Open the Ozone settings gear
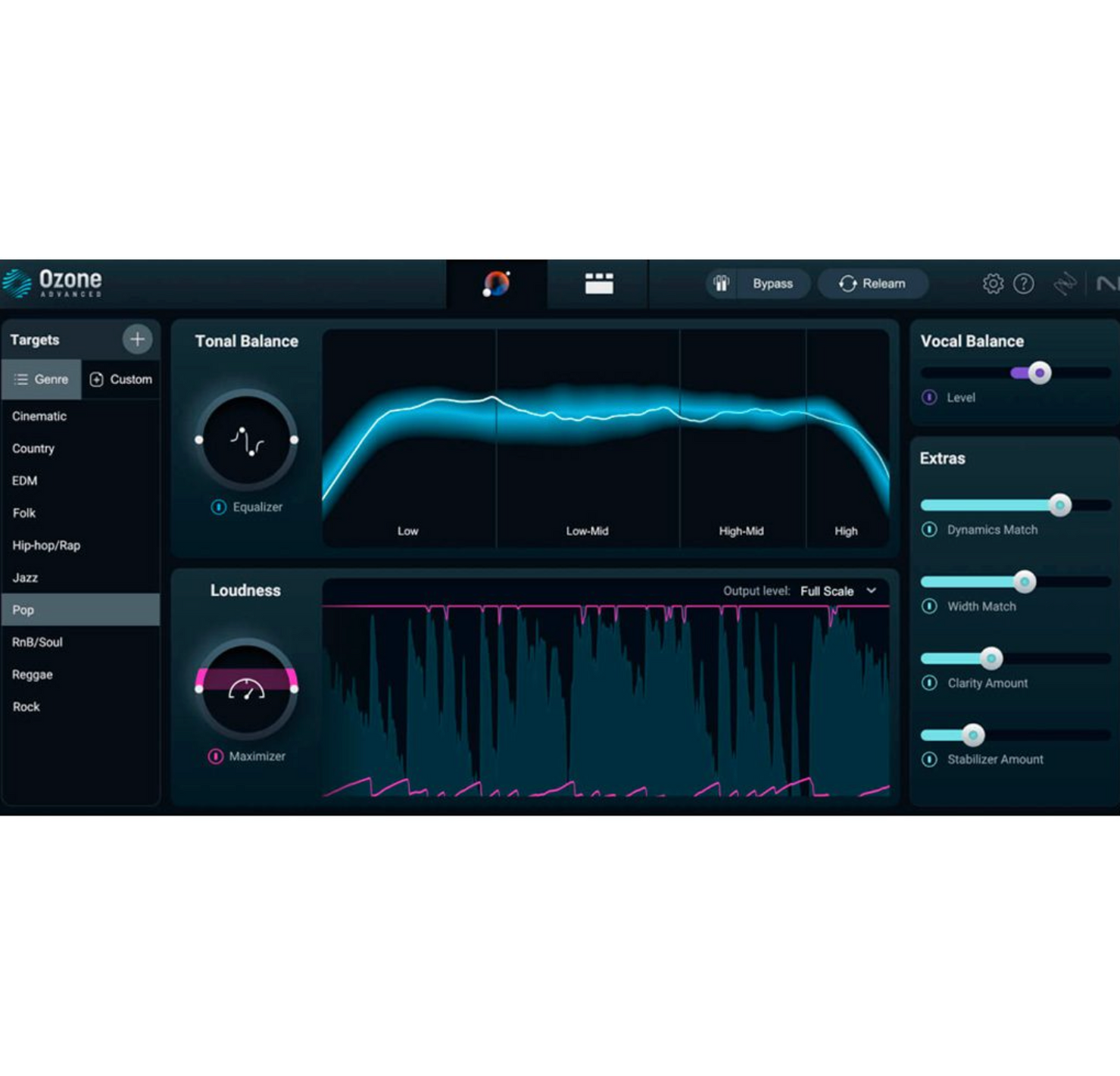This screenshot has width=1120, height=1076. [992, 283]
